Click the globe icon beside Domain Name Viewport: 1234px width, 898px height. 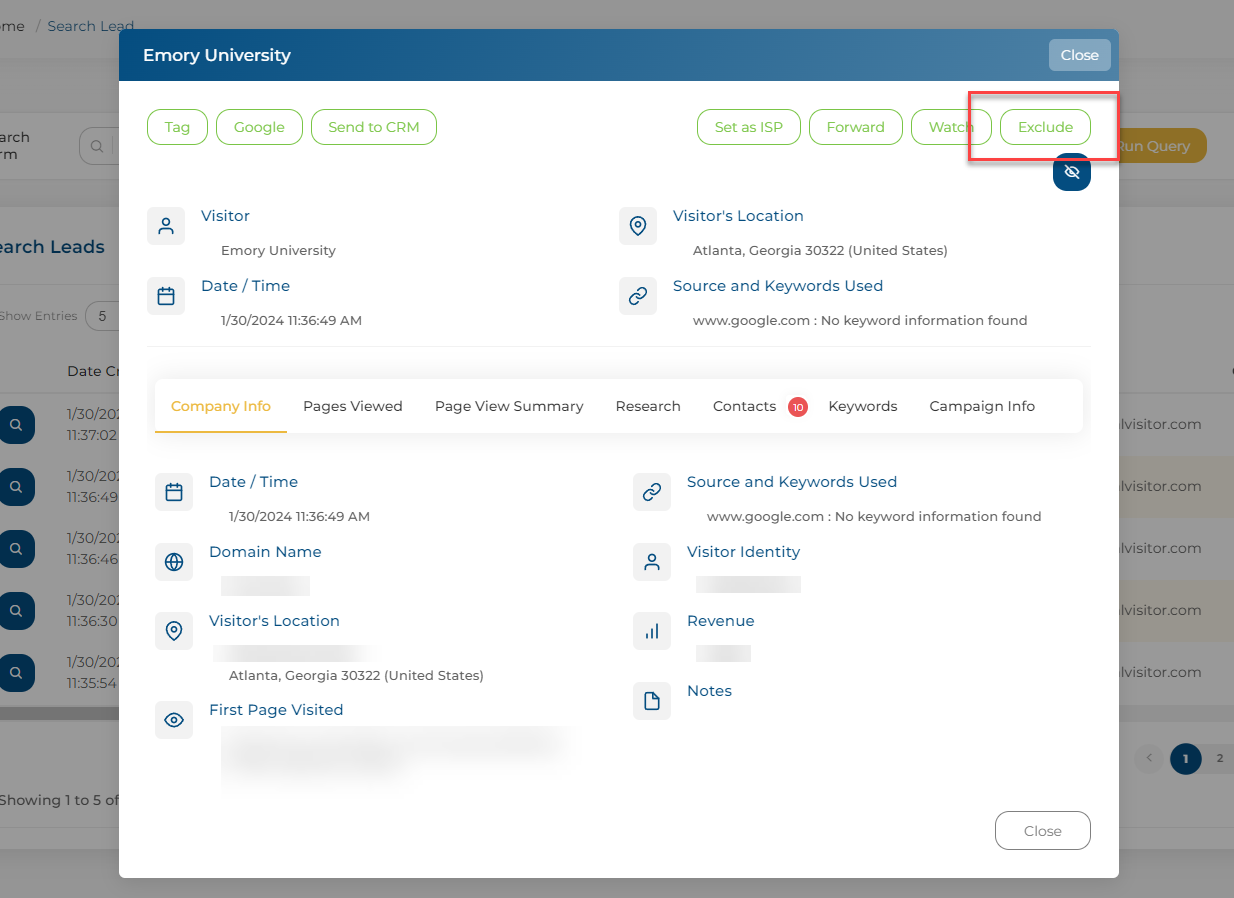coord(174,562)
